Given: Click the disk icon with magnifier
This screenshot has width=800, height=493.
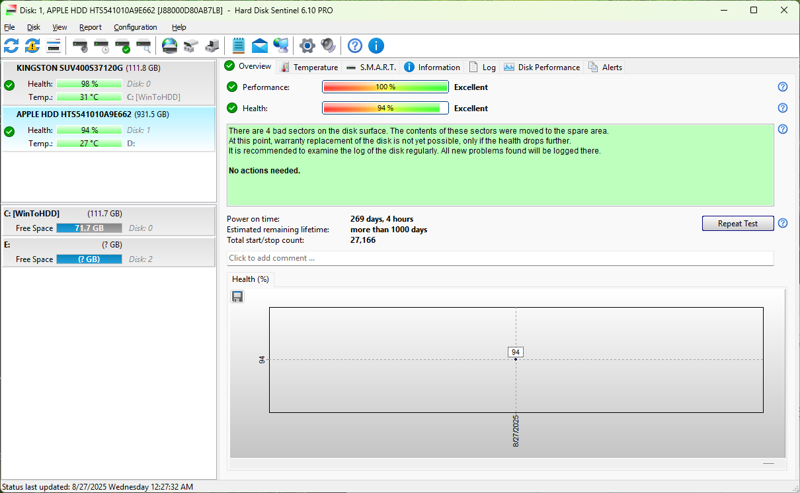Looking at the screenshot, I should [x=144, y=46].
